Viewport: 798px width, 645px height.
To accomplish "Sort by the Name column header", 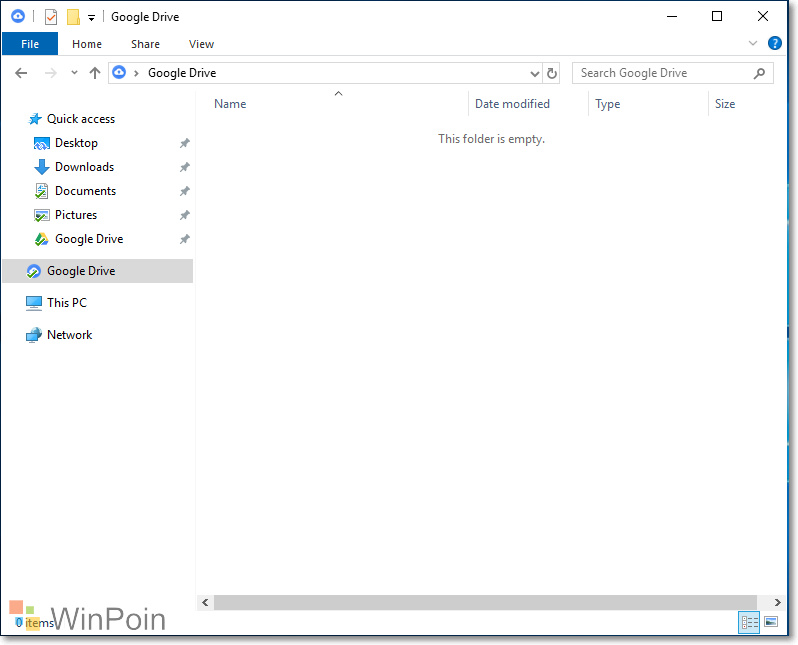I will point(230,104).
